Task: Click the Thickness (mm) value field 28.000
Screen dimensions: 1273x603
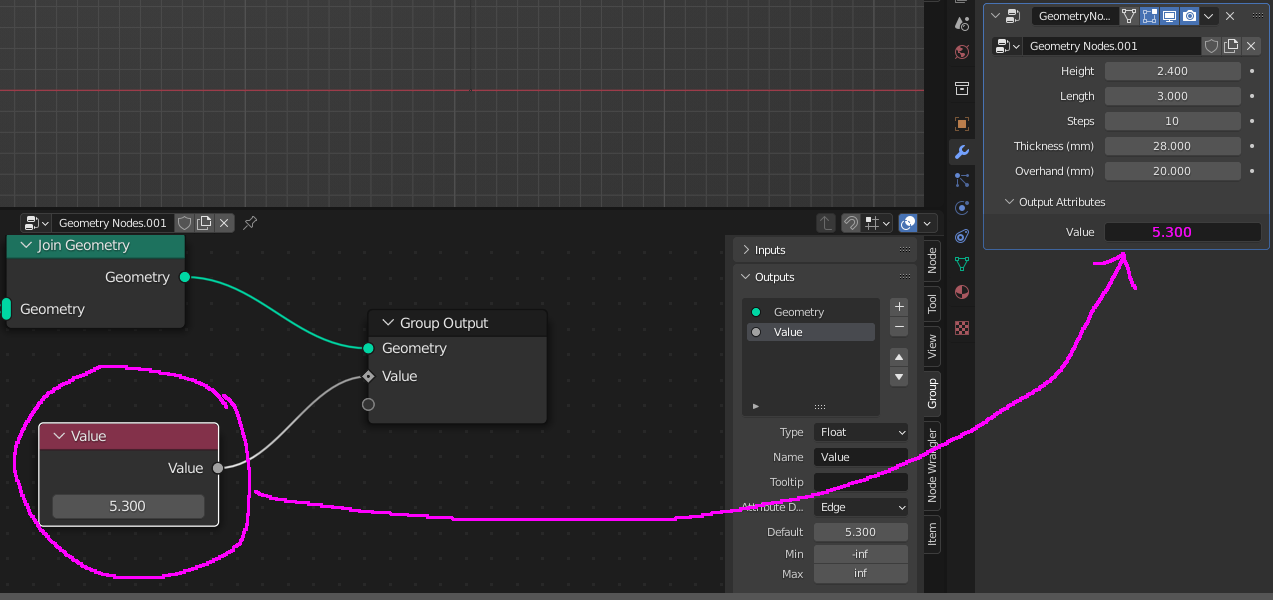Action: tap(1172, 146)
